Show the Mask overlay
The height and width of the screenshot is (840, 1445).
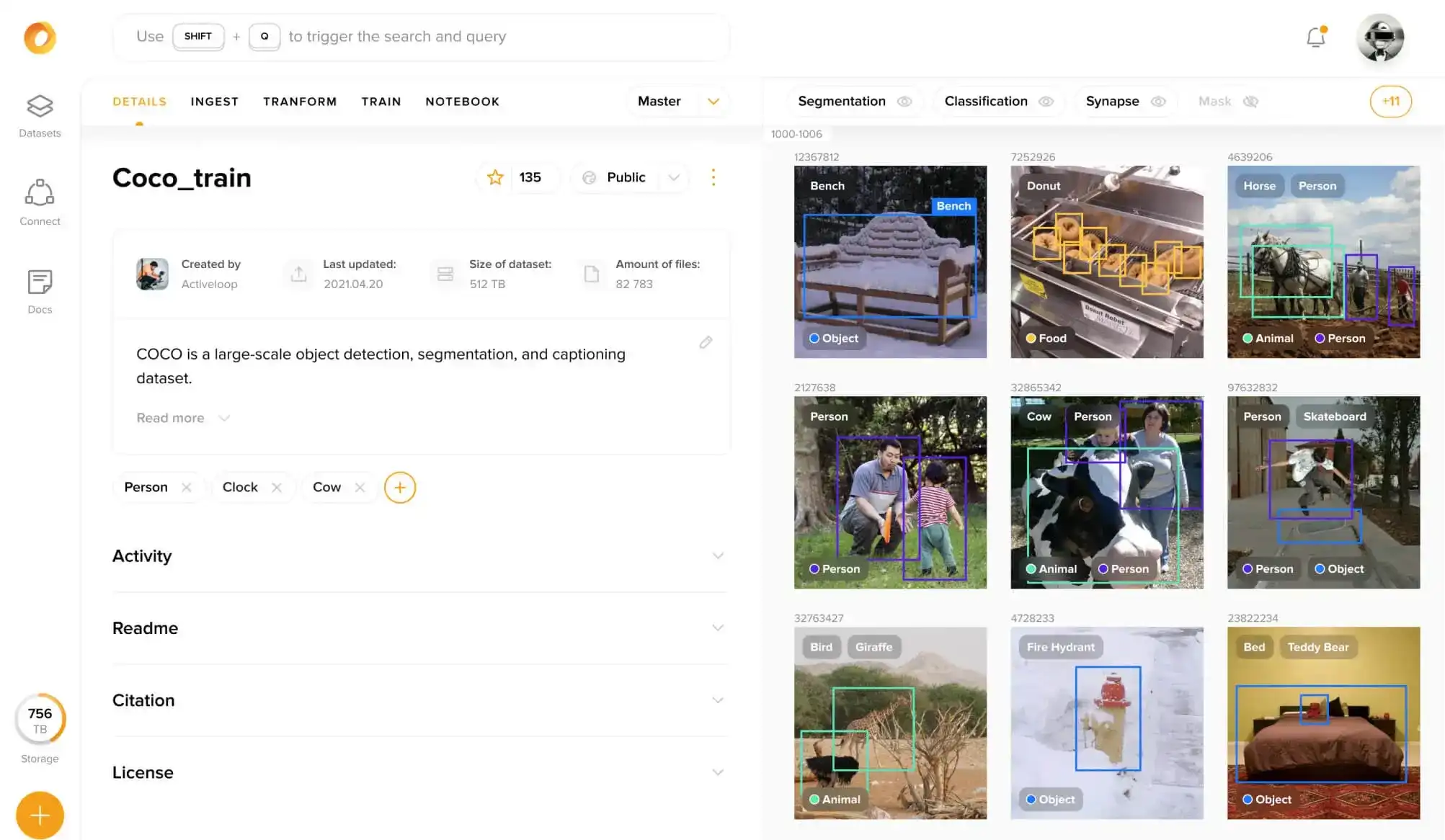[x=1252, y=102]
